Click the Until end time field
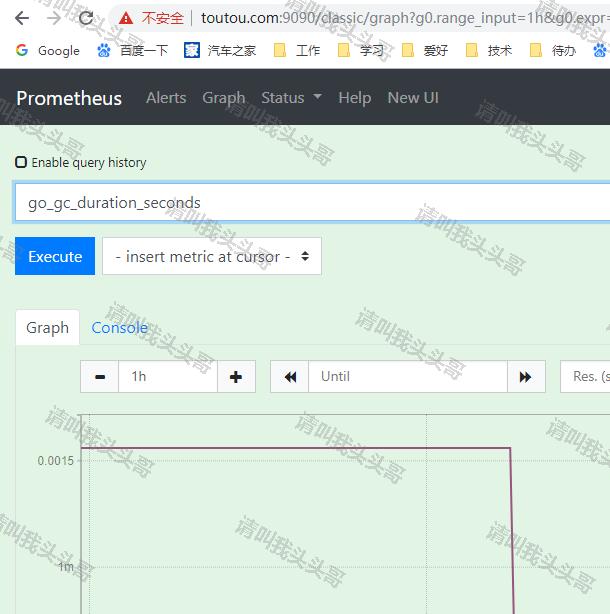Viewport: 610px width, 614px height. tap(408, 377)
